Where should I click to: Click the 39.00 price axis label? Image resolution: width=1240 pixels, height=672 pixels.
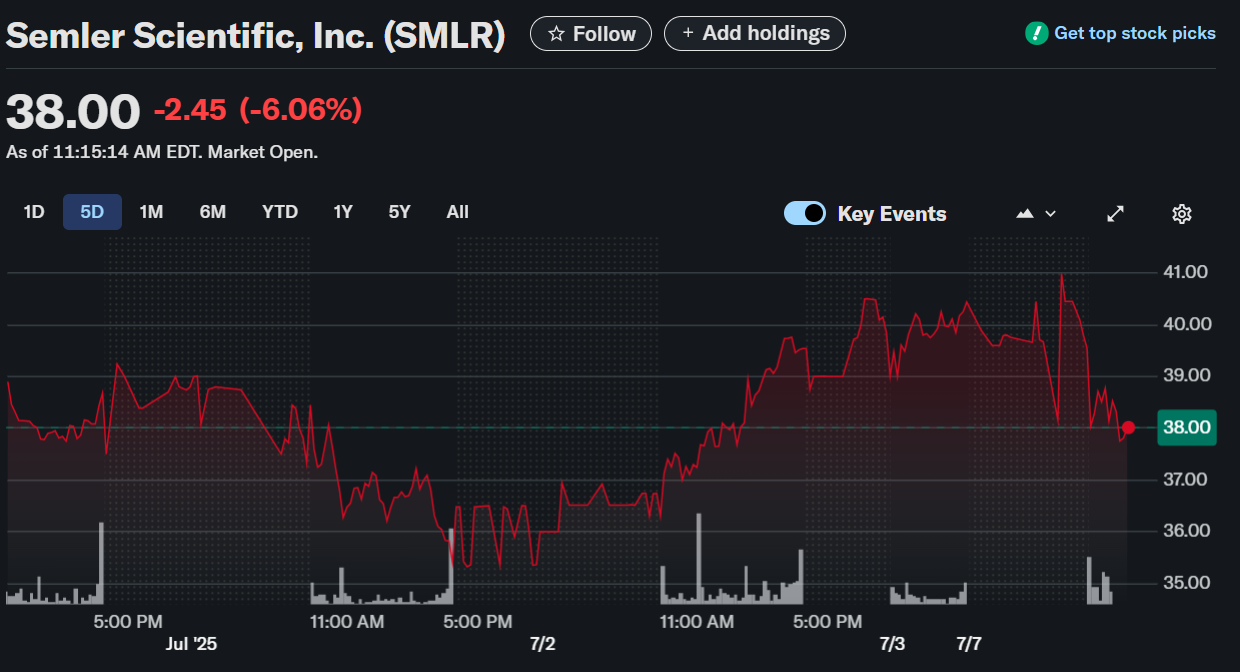(x=1185, y=376)
